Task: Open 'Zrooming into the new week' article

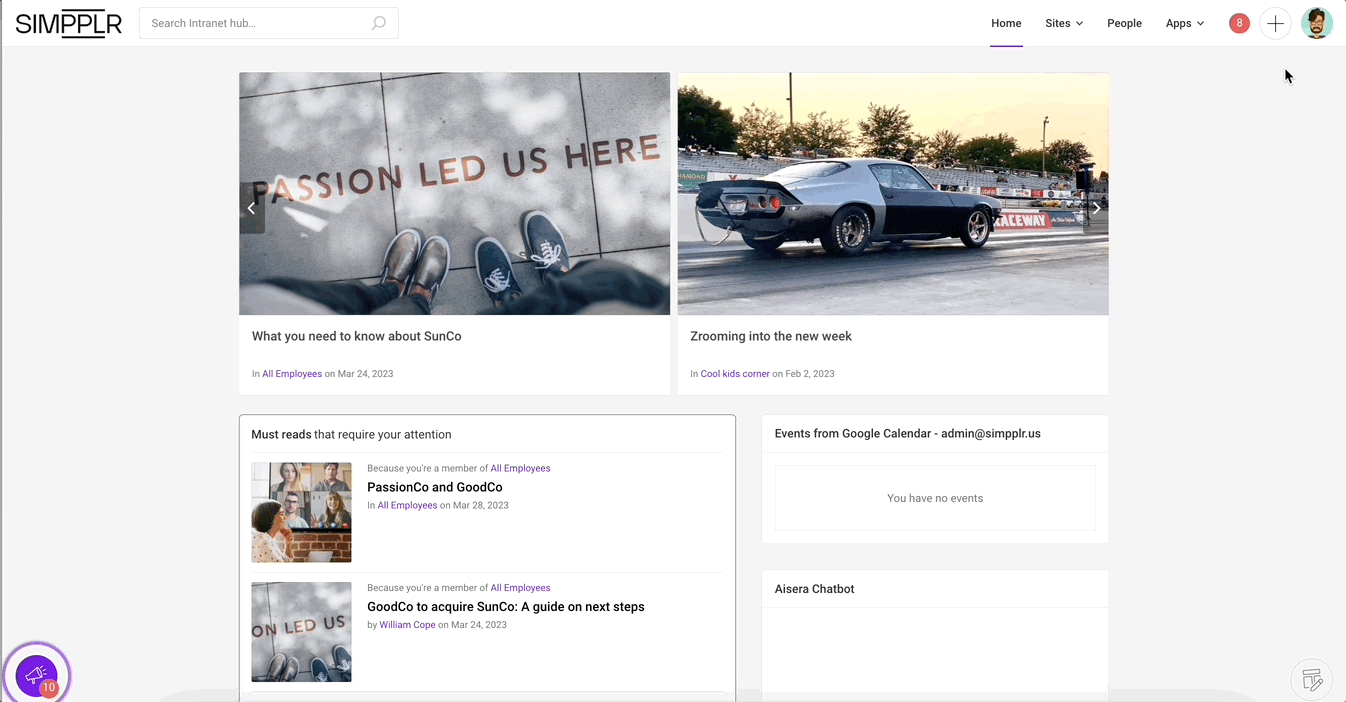Action: [x=771, y=336]
